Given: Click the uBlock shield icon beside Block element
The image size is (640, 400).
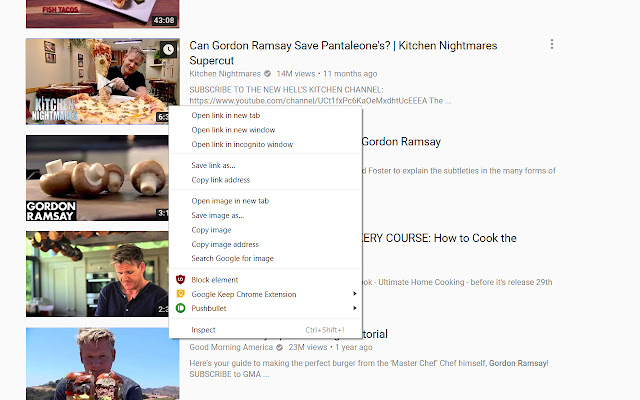Looking at the screenshot, I should coord(180,280).
